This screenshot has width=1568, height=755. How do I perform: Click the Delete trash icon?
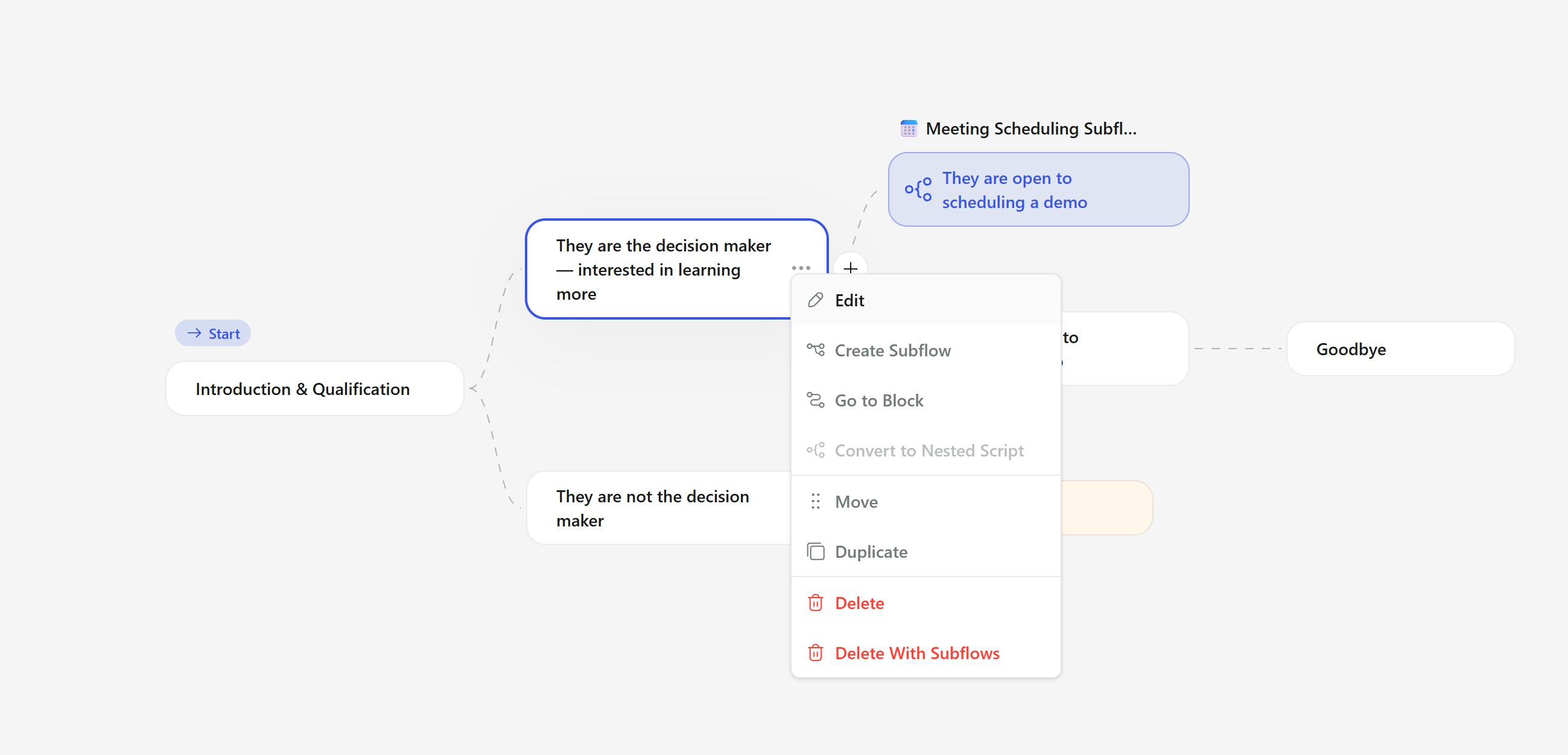(x=815, y=602)
